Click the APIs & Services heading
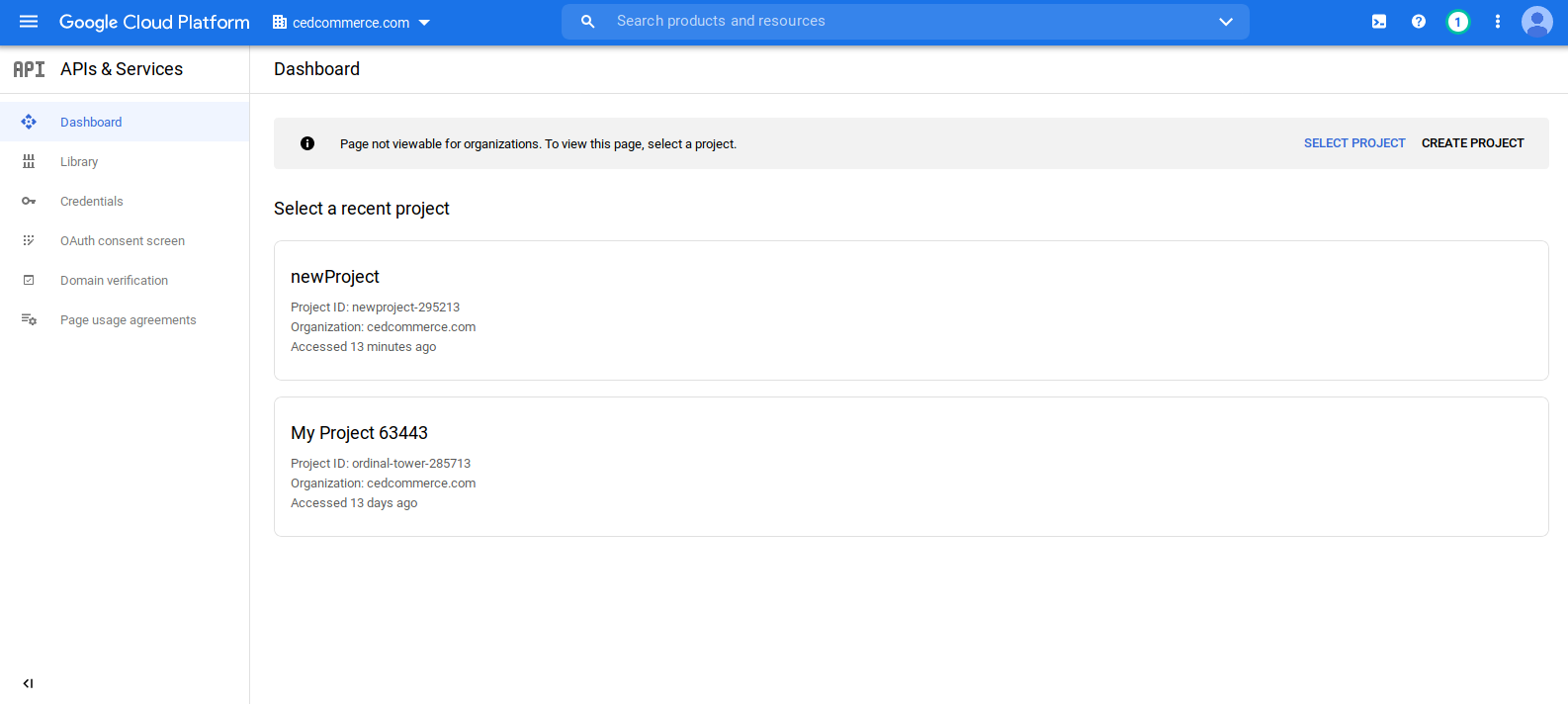The width and height of the screenshot is (1568, 704). pyautogui.click(x=122, y=69)
